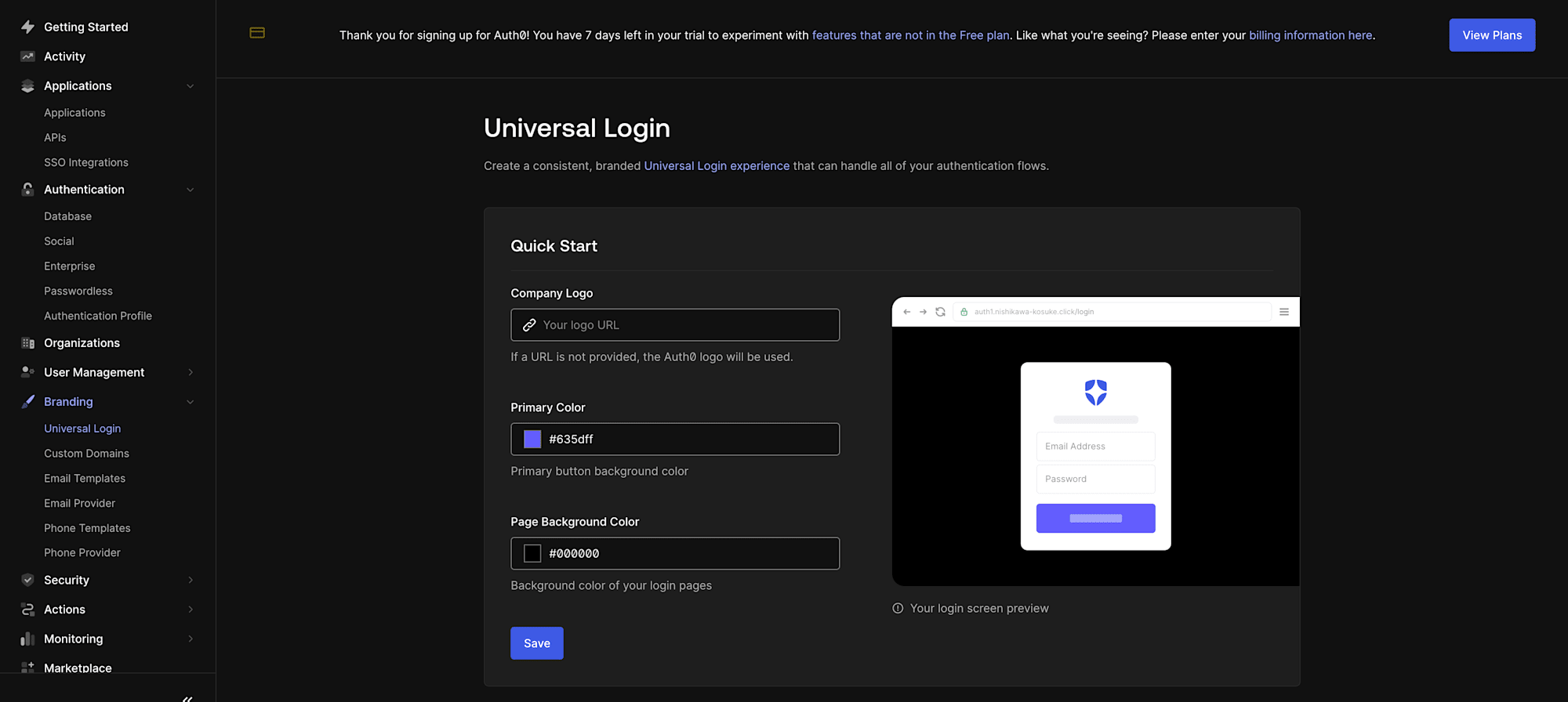
Task: Click the Actions flow icon
Action: [28, 609]
